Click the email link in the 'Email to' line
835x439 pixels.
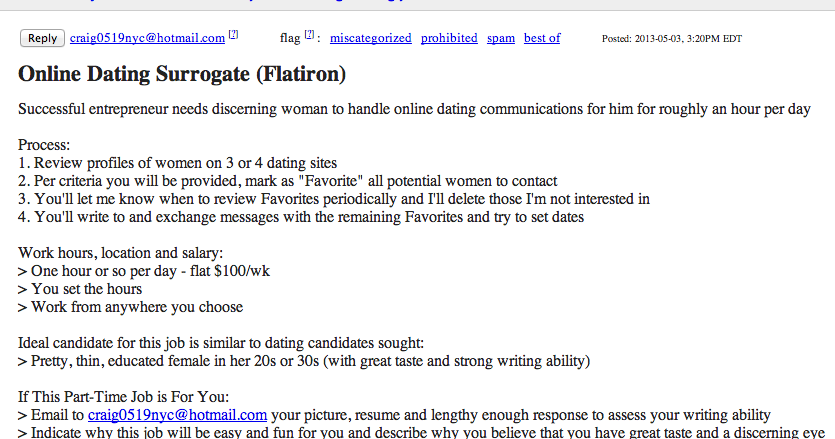[x=177, y=415]
